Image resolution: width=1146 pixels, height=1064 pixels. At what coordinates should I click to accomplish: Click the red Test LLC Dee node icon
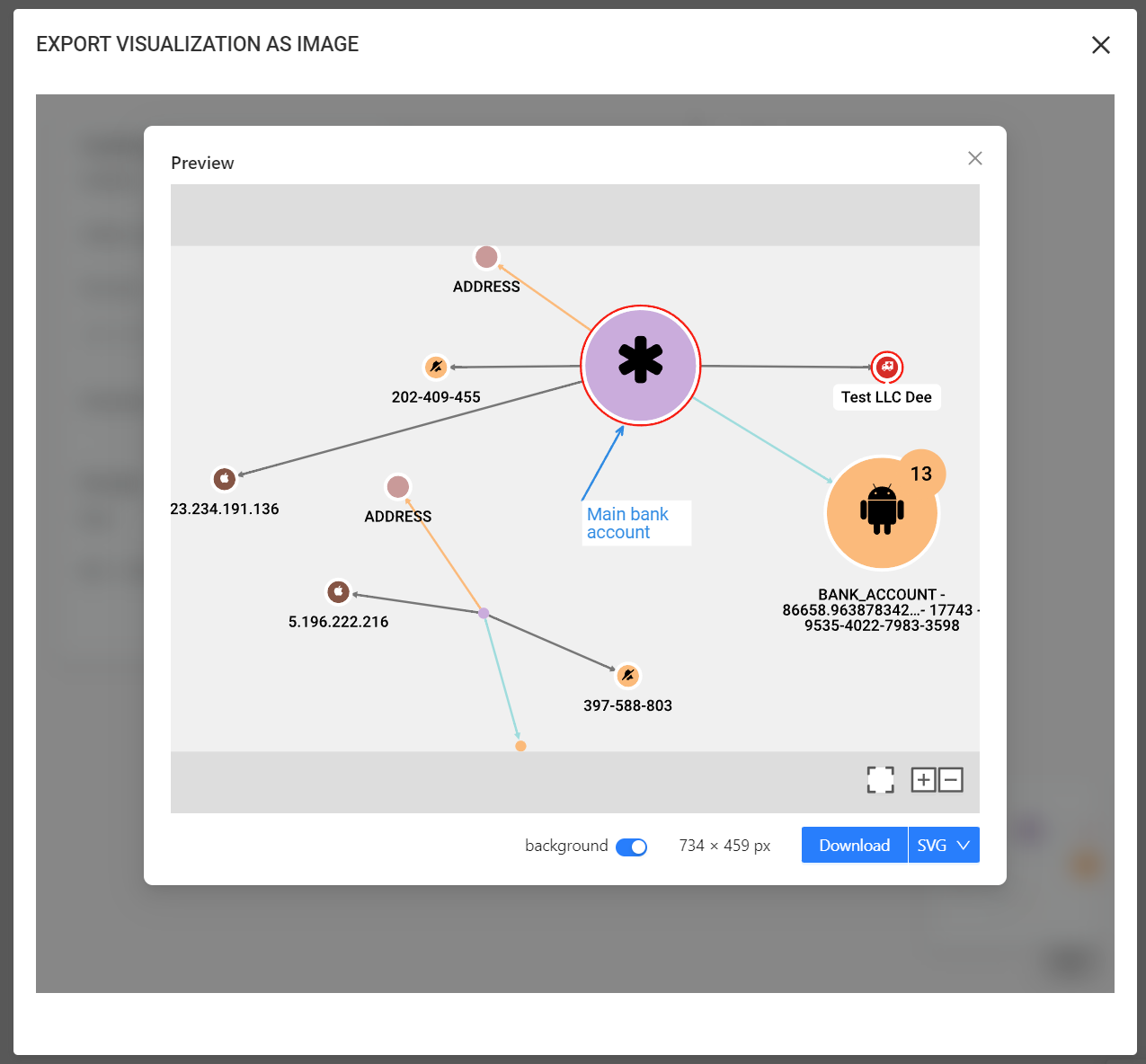(x=886, y=367)
